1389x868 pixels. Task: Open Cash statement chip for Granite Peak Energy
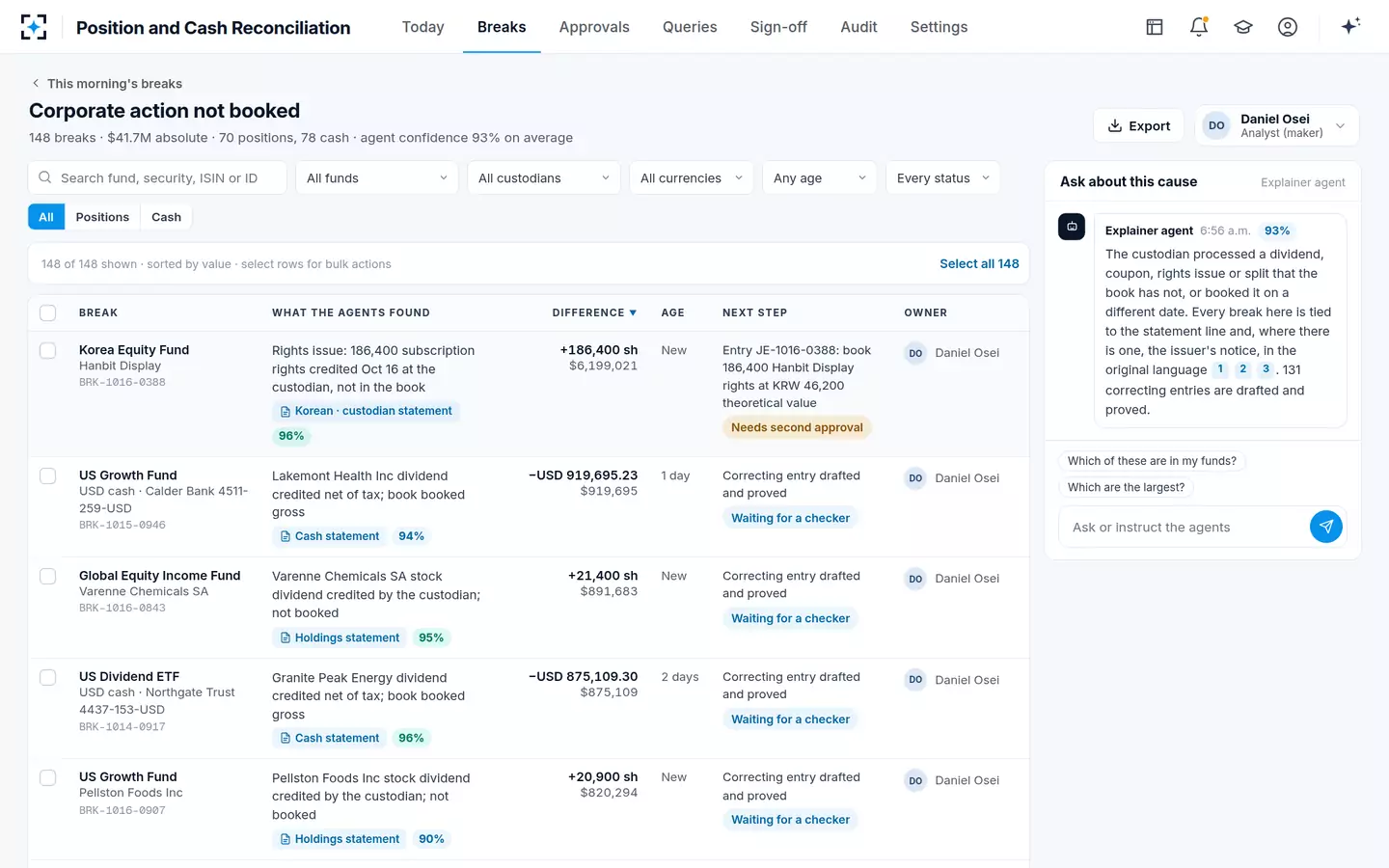pyautogui.click(x=329, y=738)
